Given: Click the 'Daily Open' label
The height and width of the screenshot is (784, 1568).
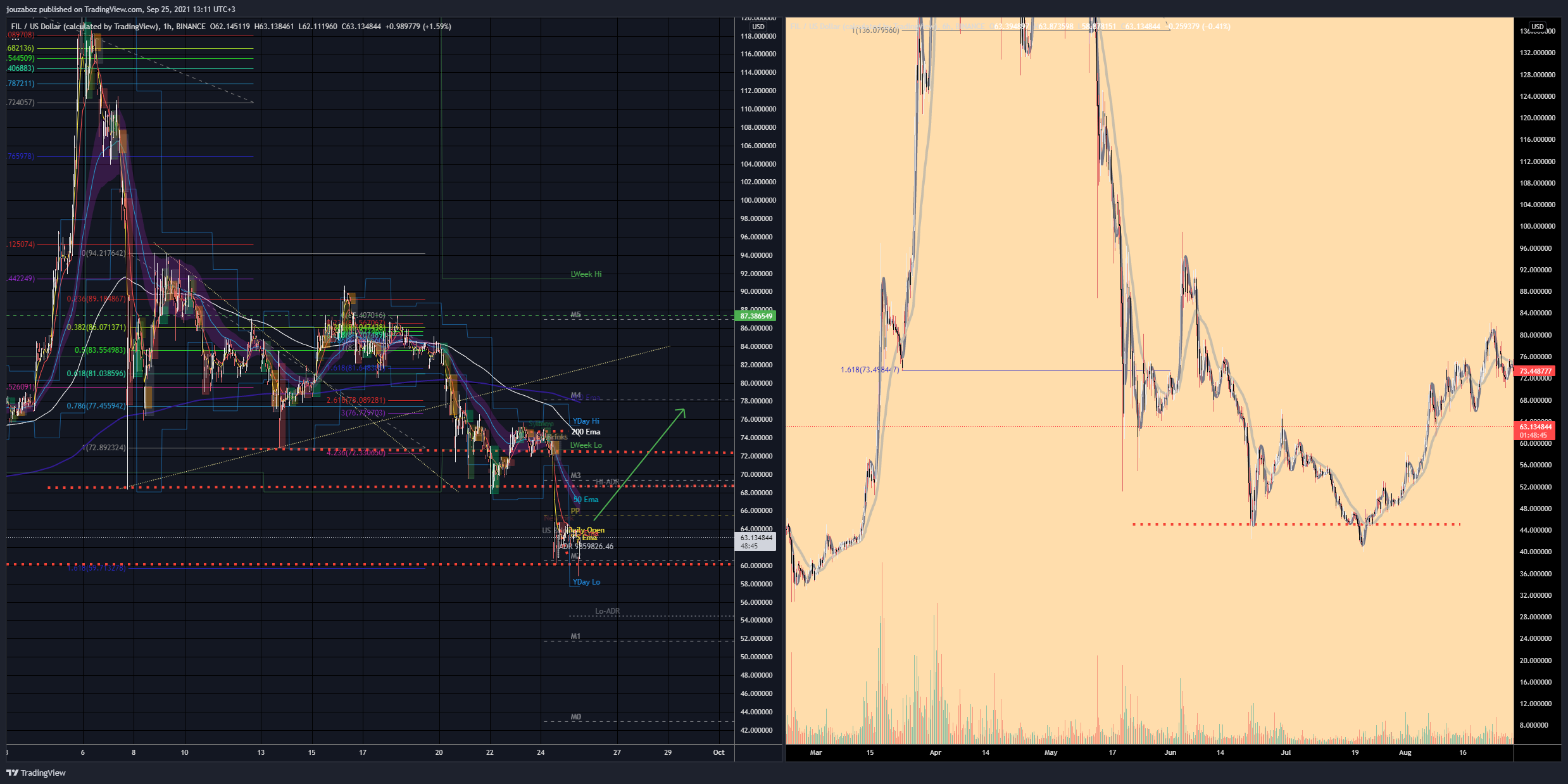Looking at the screenshot, I should coord(586,530).
